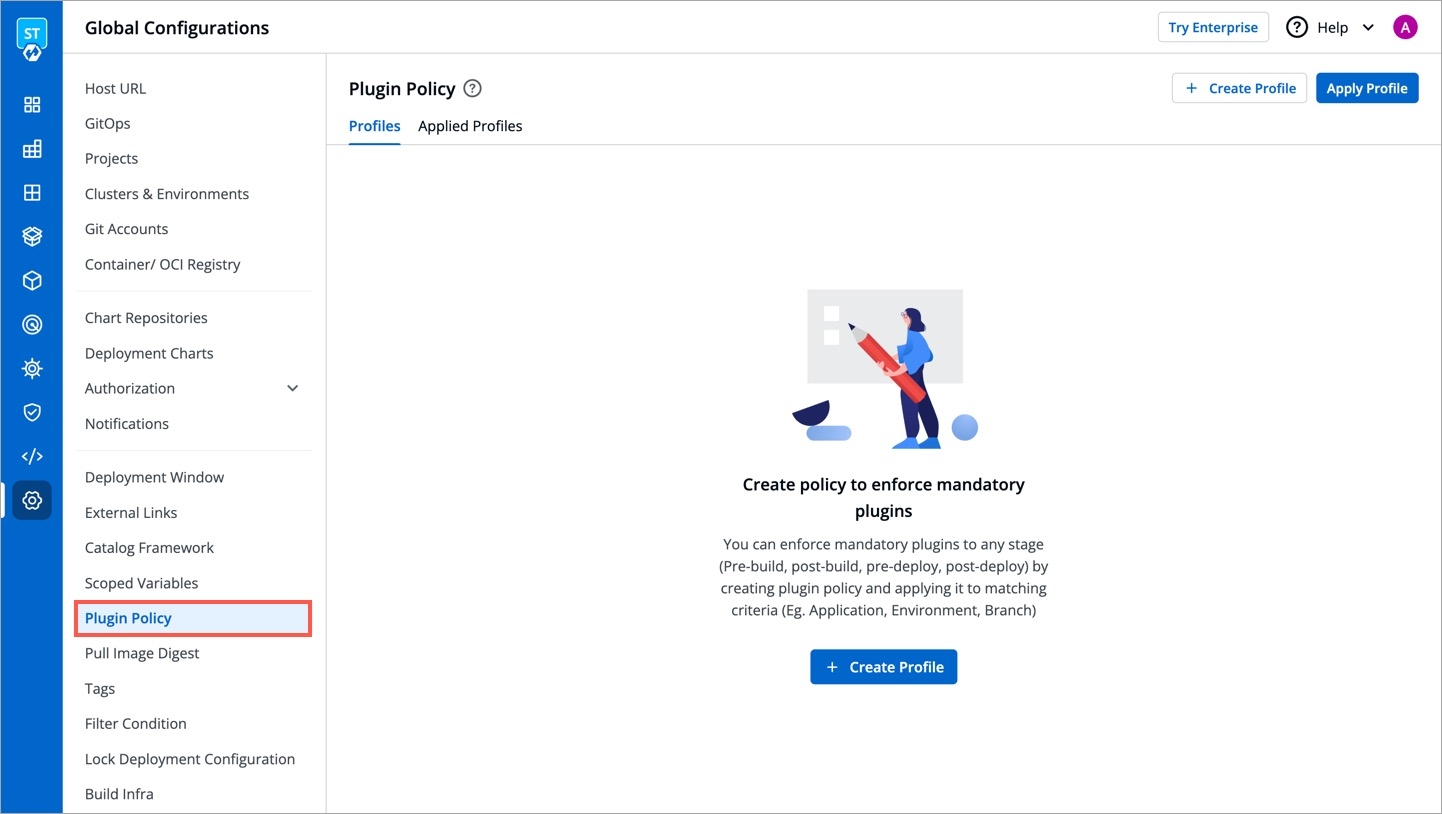Open the Pull Image Digest page
The width and height of the screenshot is (1442, 814).
coord(142,653)
